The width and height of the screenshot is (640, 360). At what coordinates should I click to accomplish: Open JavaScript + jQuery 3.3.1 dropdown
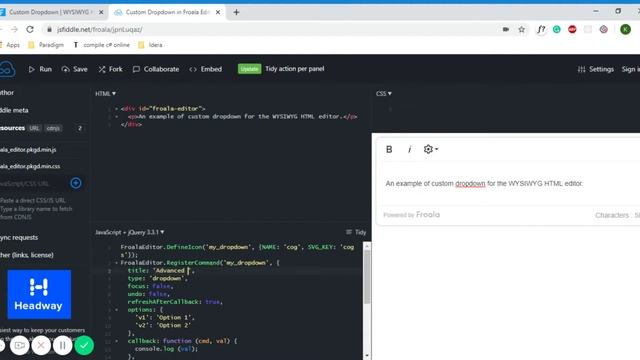tap(129, 232)
